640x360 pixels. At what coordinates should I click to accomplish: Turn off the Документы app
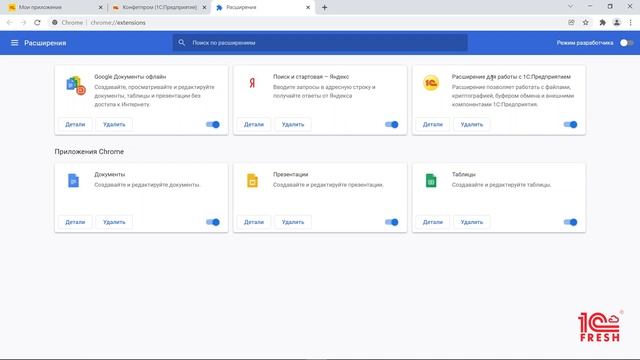click(213, 222)
